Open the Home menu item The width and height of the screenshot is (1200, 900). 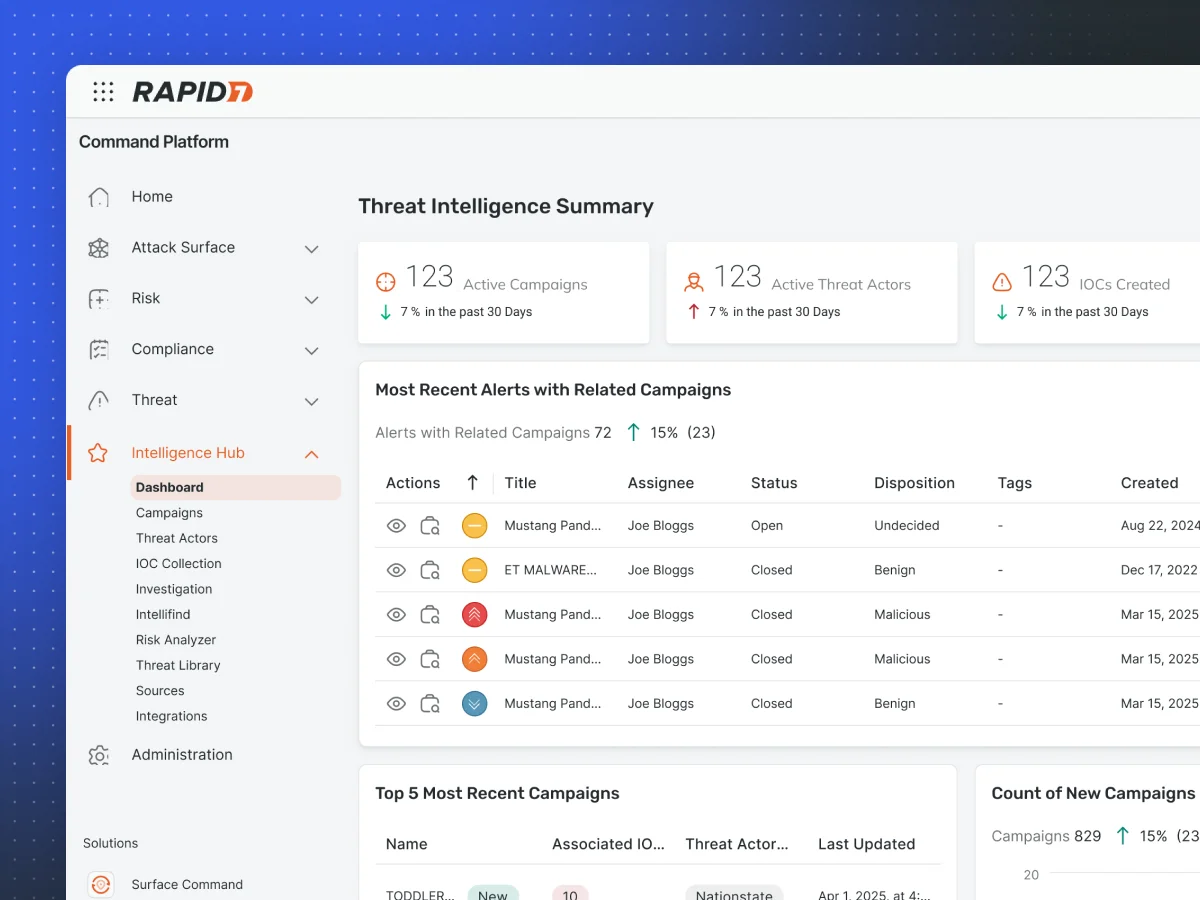tap(152, 197)
